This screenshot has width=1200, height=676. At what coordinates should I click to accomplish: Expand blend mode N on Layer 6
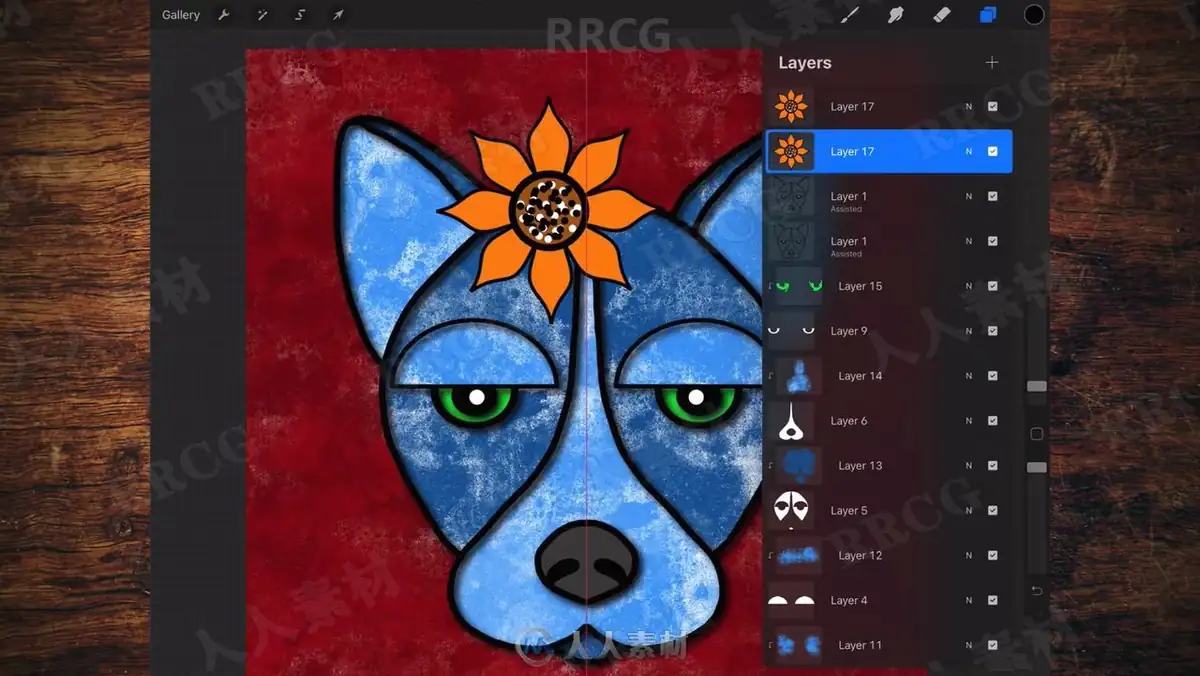[969, 421]
